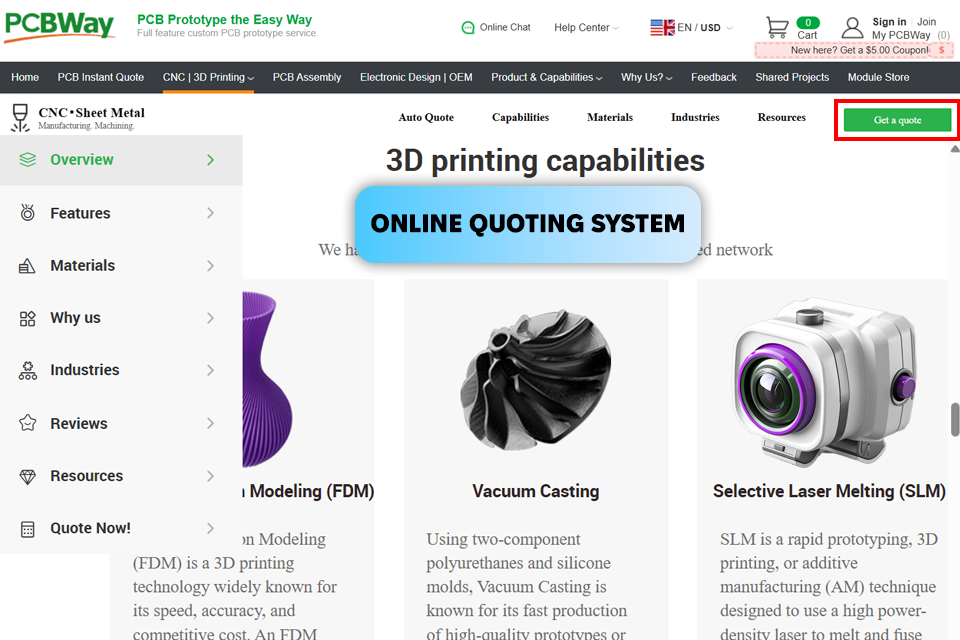This screenshot has height=640, width=960.
Task: Click the Reviews star icon
Action: click(28, 423)
